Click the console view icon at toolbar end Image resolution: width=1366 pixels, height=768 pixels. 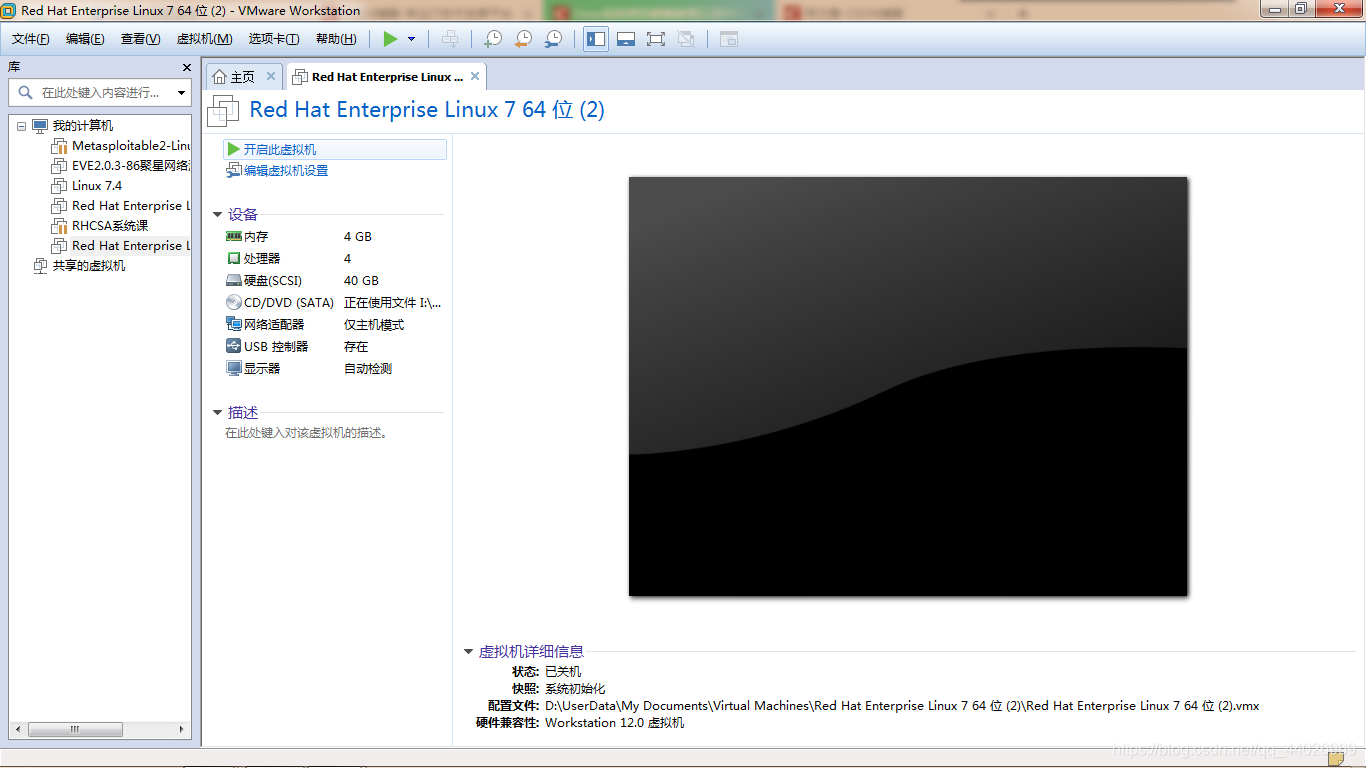coord(729,39)
